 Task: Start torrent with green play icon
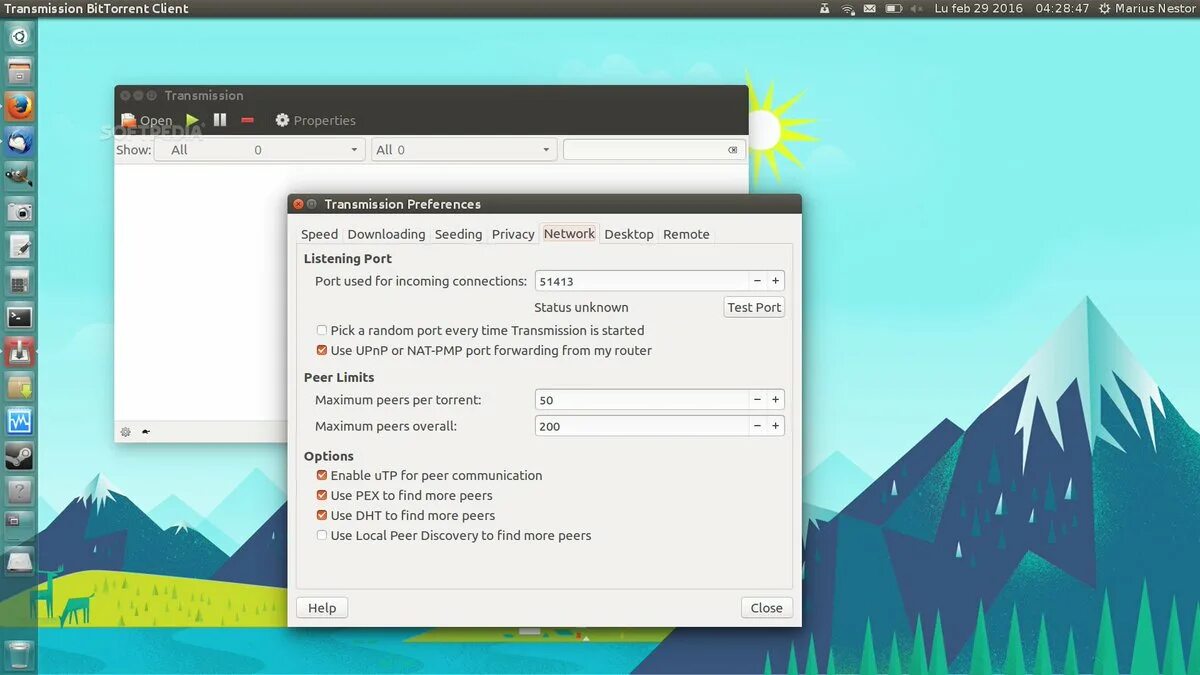(x=192, y=120)
